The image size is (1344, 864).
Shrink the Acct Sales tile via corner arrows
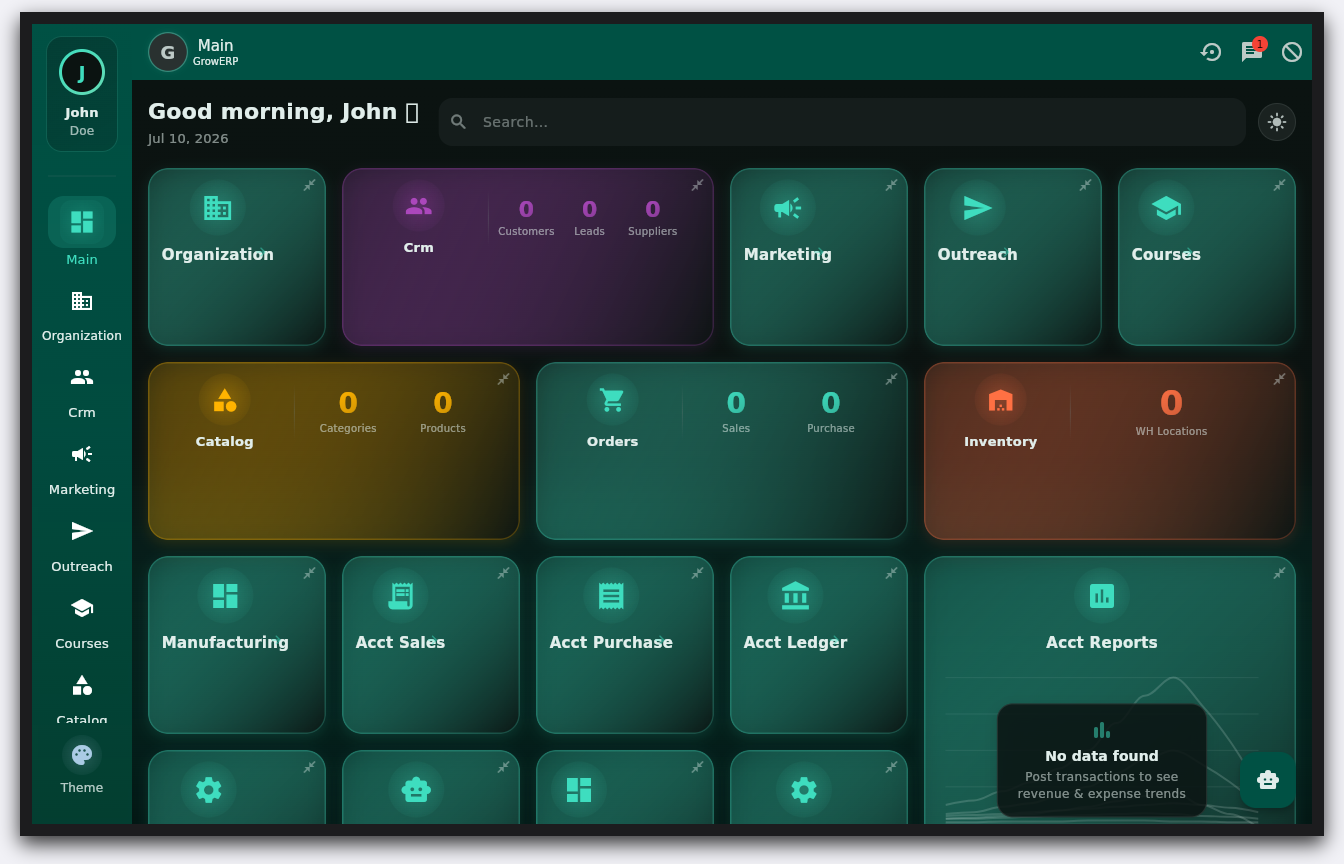coord(504,573)
